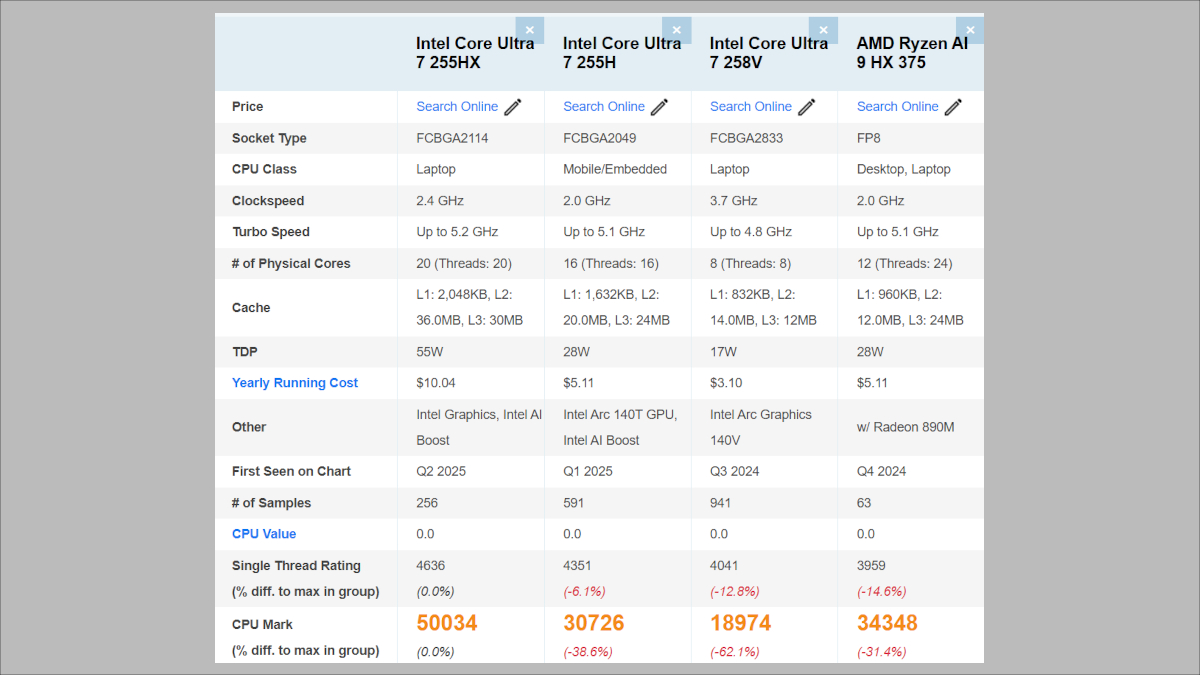1200x675 pixels.
Task: Select the Intel Core Ultra 7 255H heading
Action: click(621, 53)
